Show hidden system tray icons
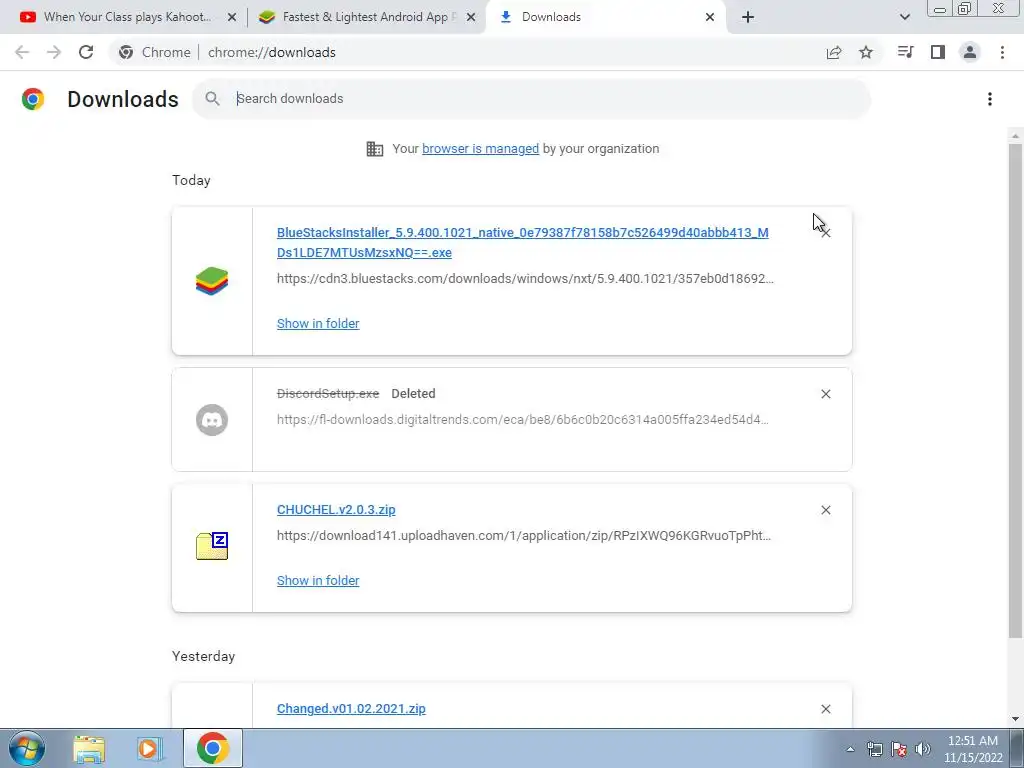The width and height of the screenshot is (1024, 768). coord(850,749)
